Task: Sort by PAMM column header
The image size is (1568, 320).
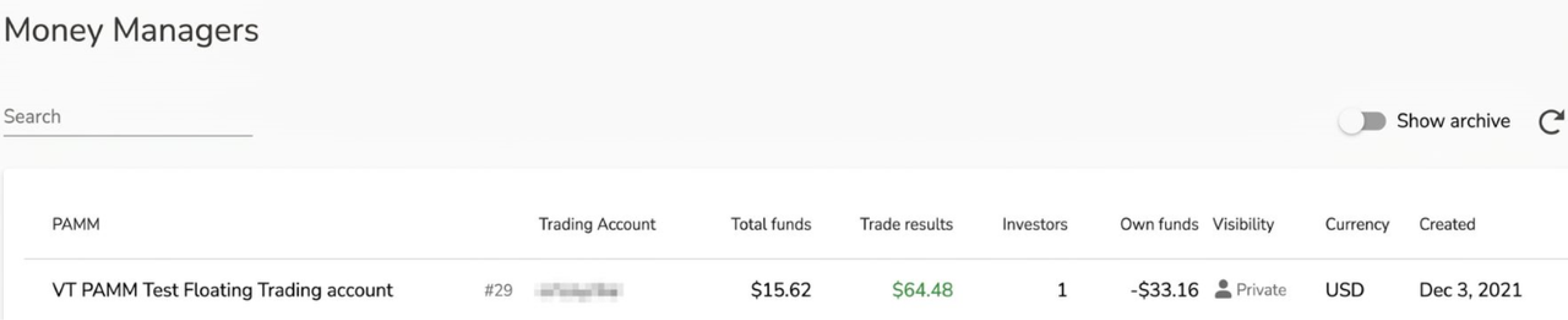Action: (76, 225)
